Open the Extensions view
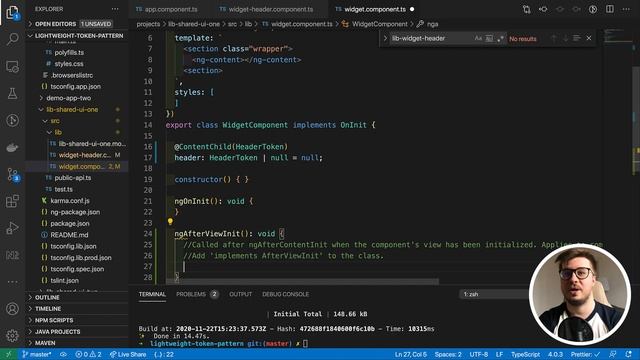640x360 pixels. tap(13, 201)
